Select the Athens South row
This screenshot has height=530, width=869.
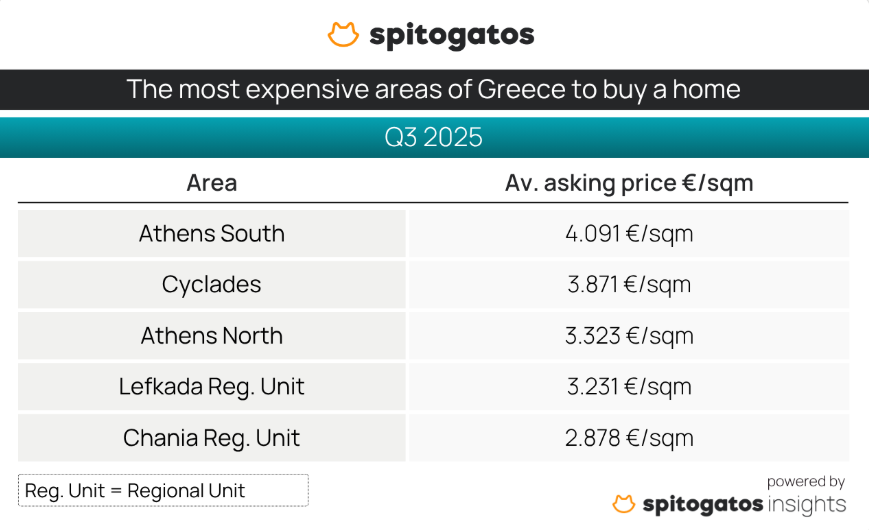[212, 234]
